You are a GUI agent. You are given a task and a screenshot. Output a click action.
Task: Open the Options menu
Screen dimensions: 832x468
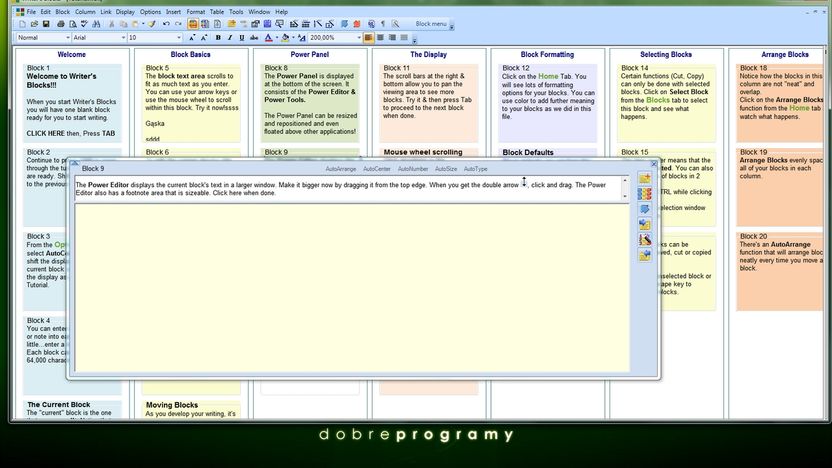point(150,12)
